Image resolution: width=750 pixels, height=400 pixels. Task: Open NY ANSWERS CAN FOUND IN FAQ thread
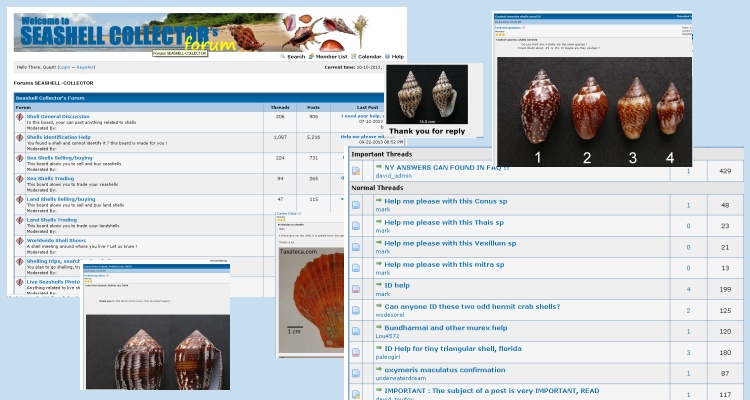(x=447, y=167)
